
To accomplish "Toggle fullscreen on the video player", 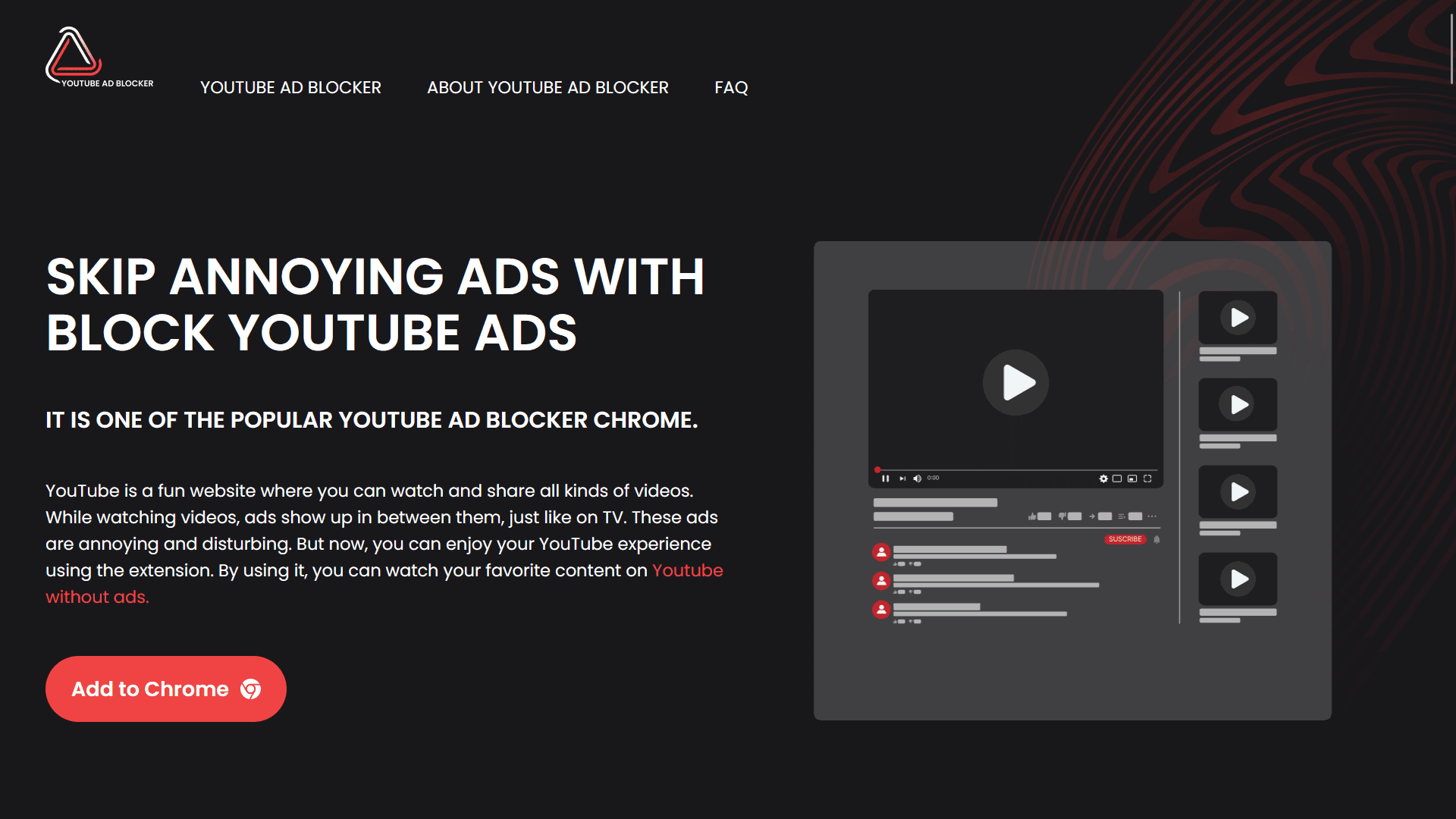I will (1147, 478).
